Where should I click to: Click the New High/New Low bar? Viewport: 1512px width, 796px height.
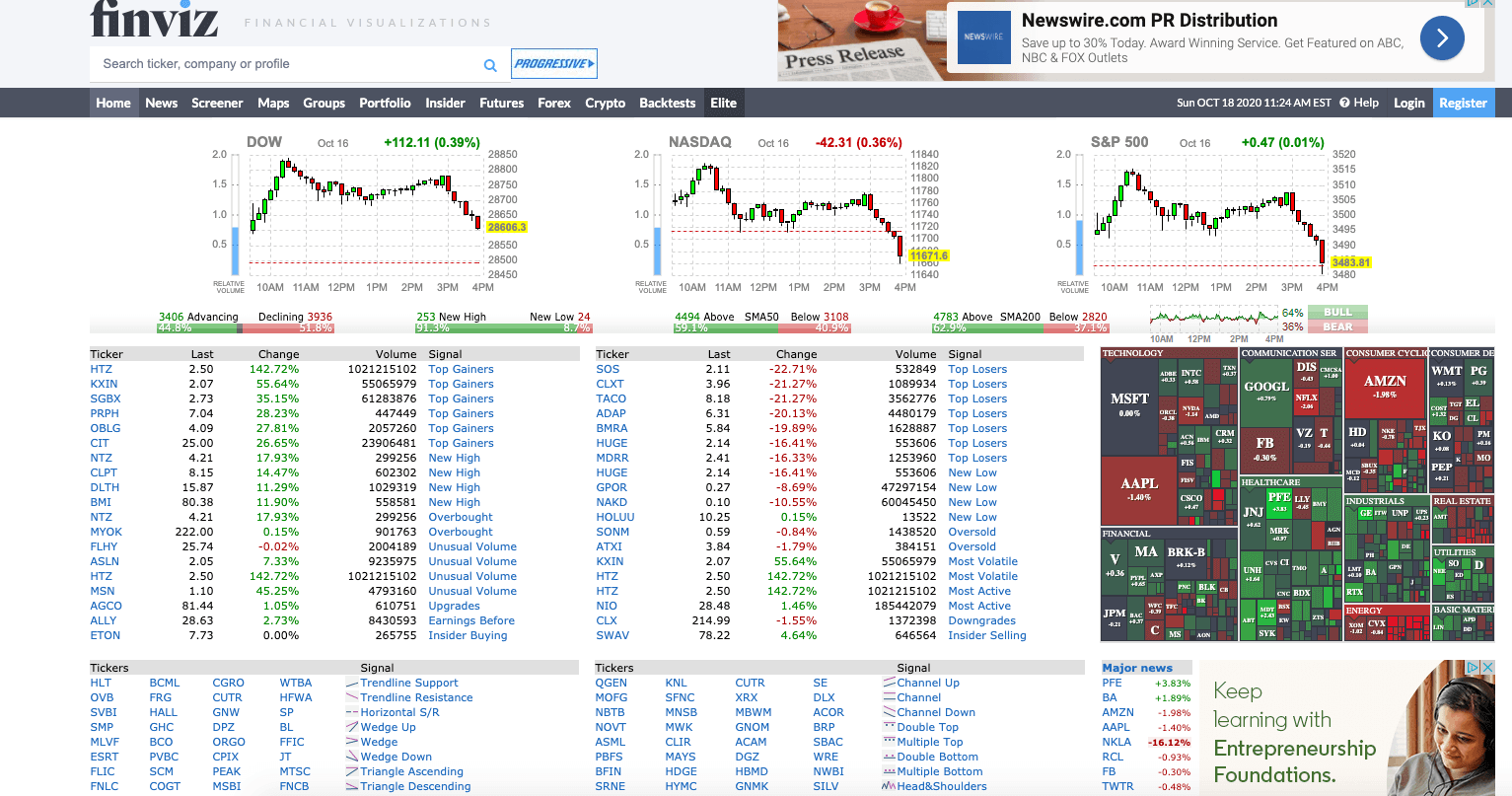coord(504,327)
